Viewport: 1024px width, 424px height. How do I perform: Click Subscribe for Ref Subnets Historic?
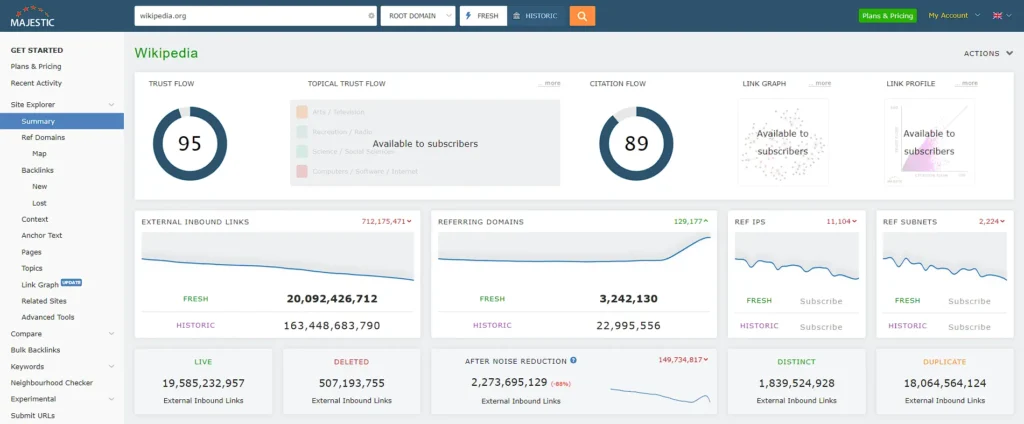(969, 327)
